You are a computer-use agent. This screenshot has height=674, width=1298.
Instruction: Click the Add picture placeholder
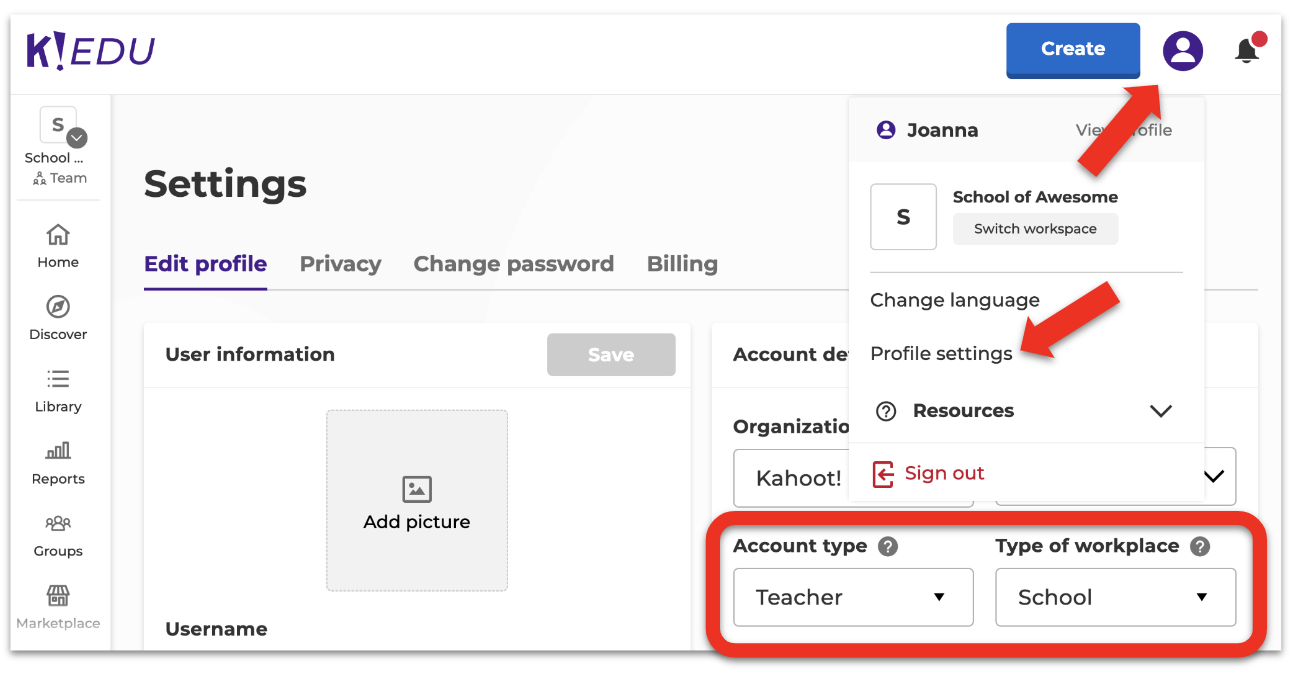tap(417, 500)
